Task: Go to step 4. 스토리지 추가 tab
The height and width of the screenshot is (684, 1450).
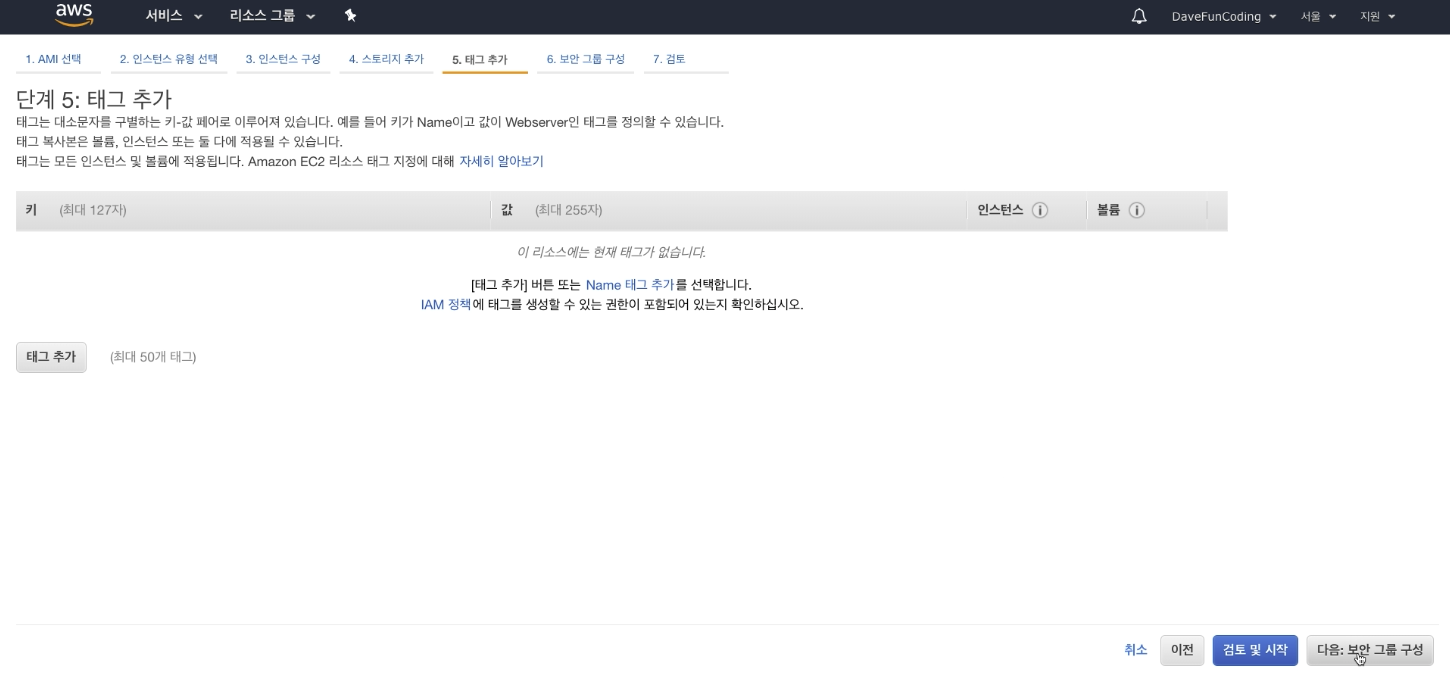Action: [386, 59]
